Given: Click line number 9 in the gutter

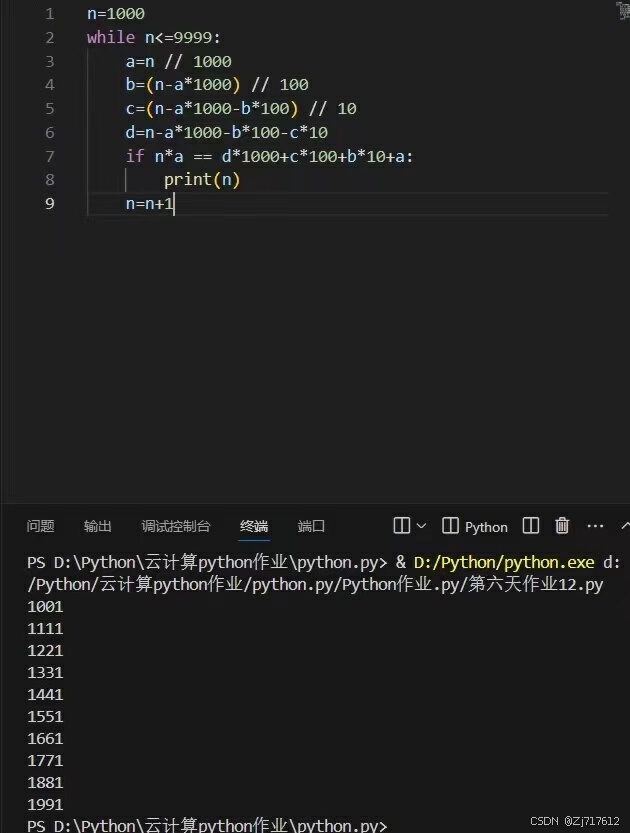Looking at the screenshot, I should 50,203.
